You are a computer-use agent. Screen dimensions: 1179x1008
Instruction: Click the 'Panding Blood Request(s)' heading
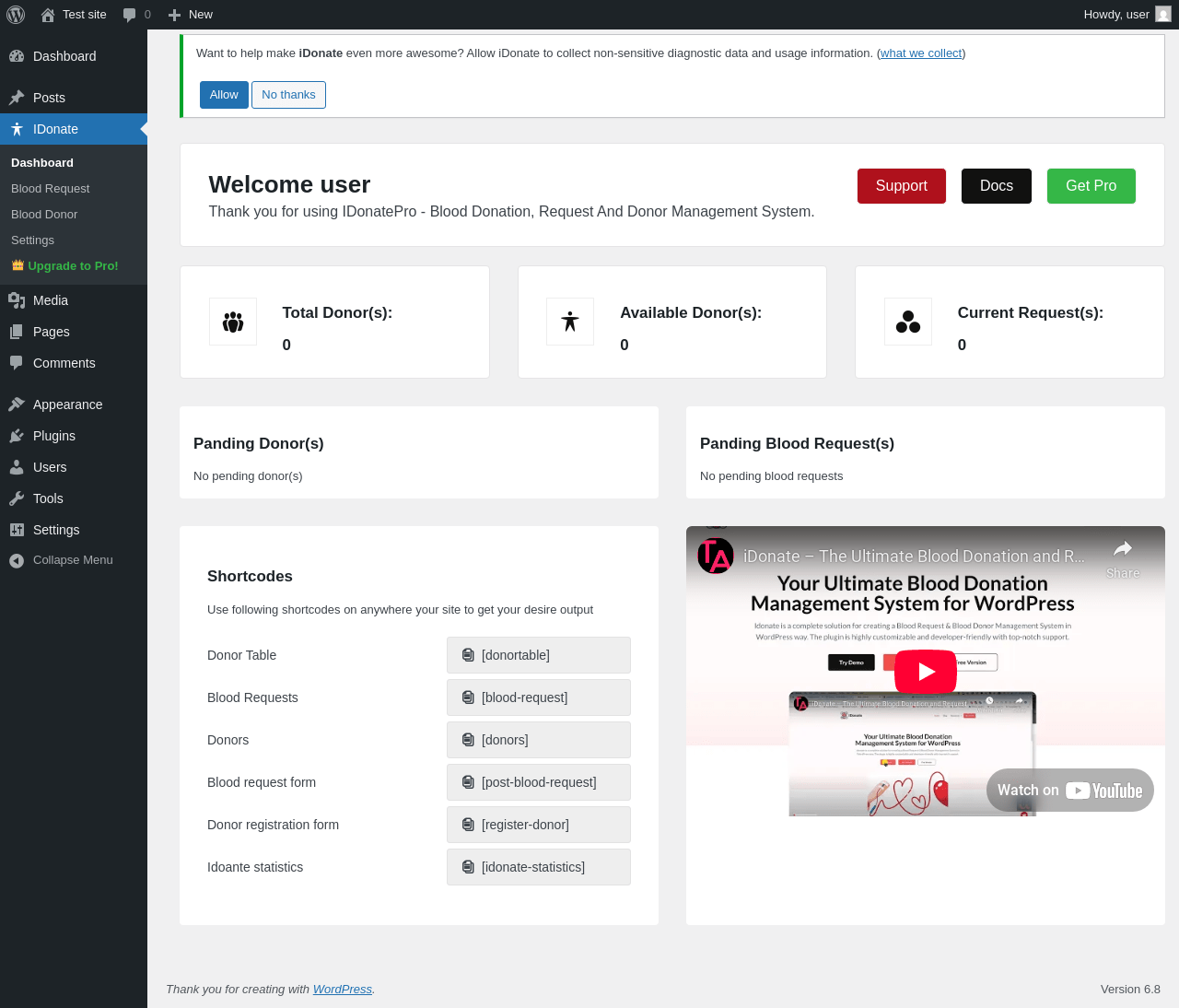[x=797, y=444]
